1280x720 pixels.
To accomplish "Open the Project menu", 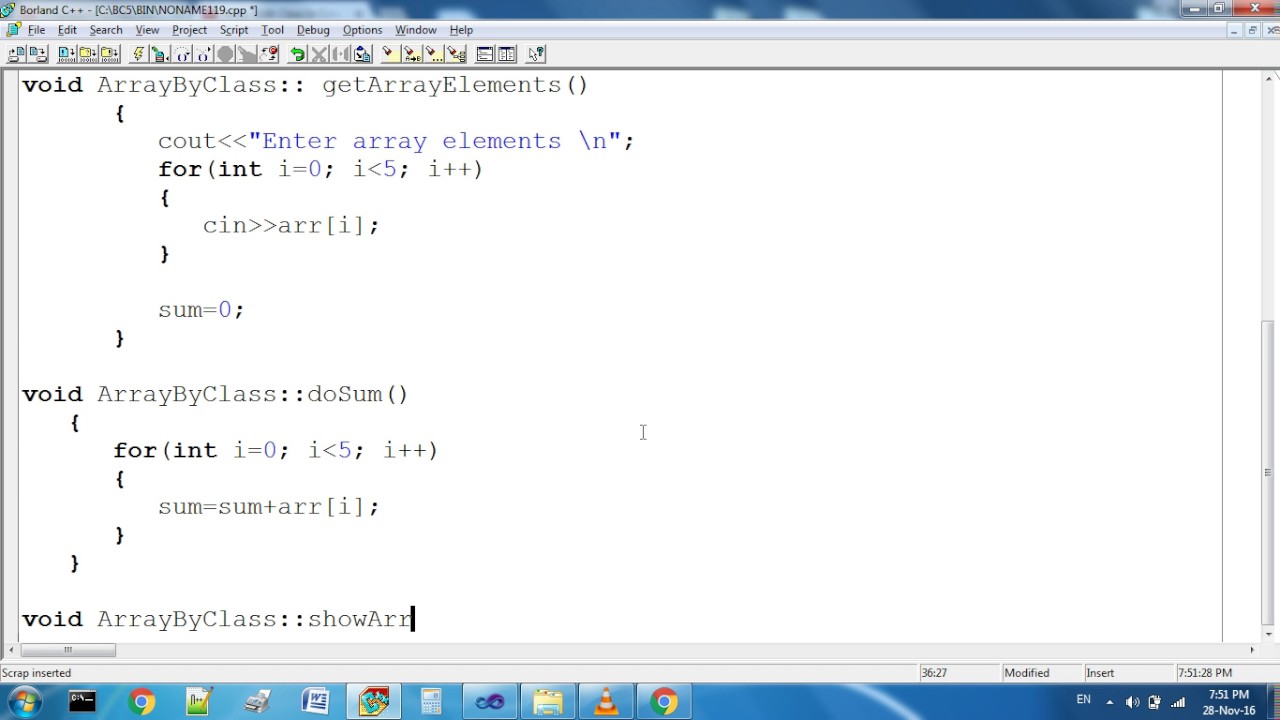I will click(189, 30).
